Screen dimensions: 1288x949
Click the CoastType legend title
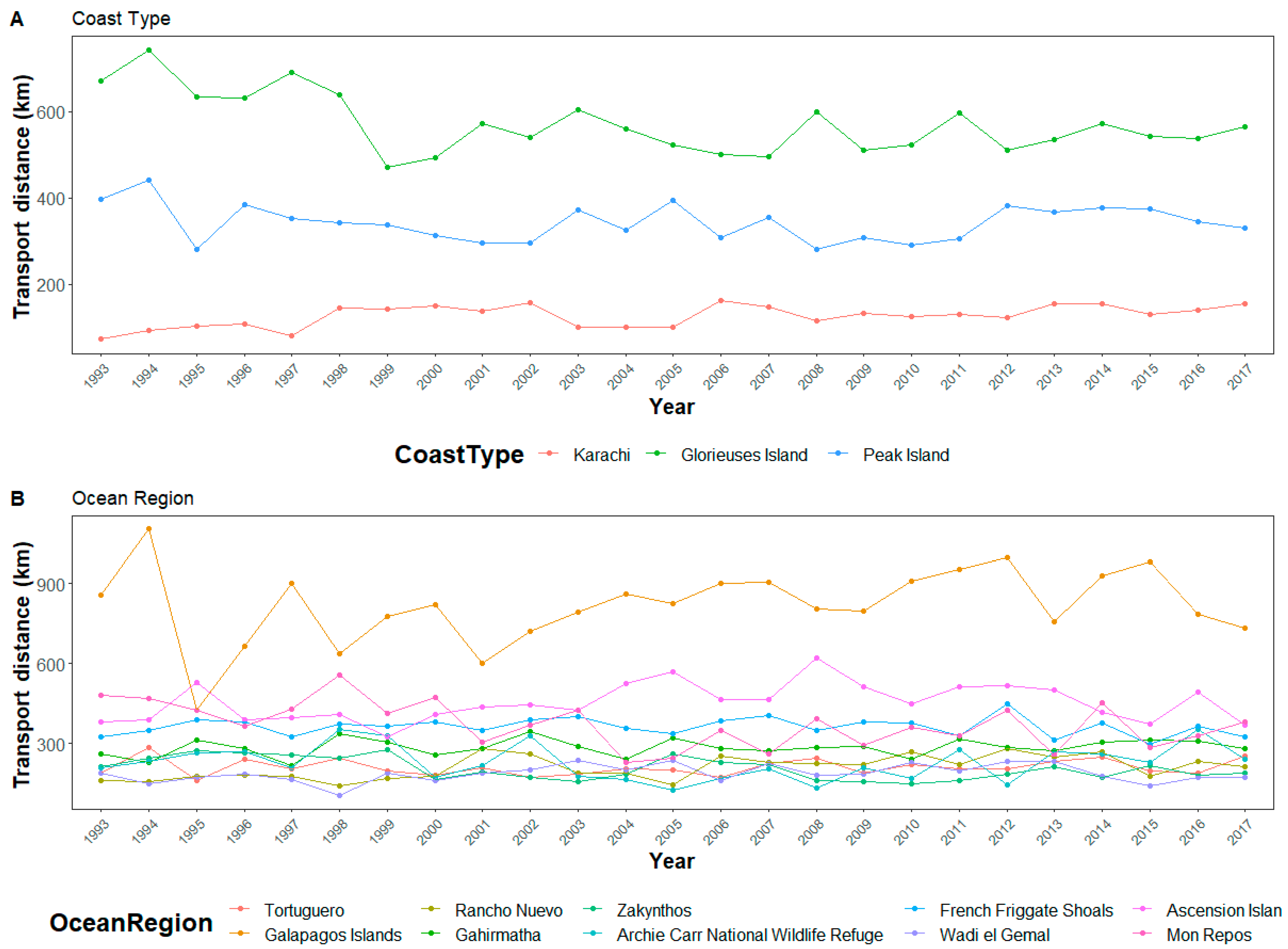[459, 454]
